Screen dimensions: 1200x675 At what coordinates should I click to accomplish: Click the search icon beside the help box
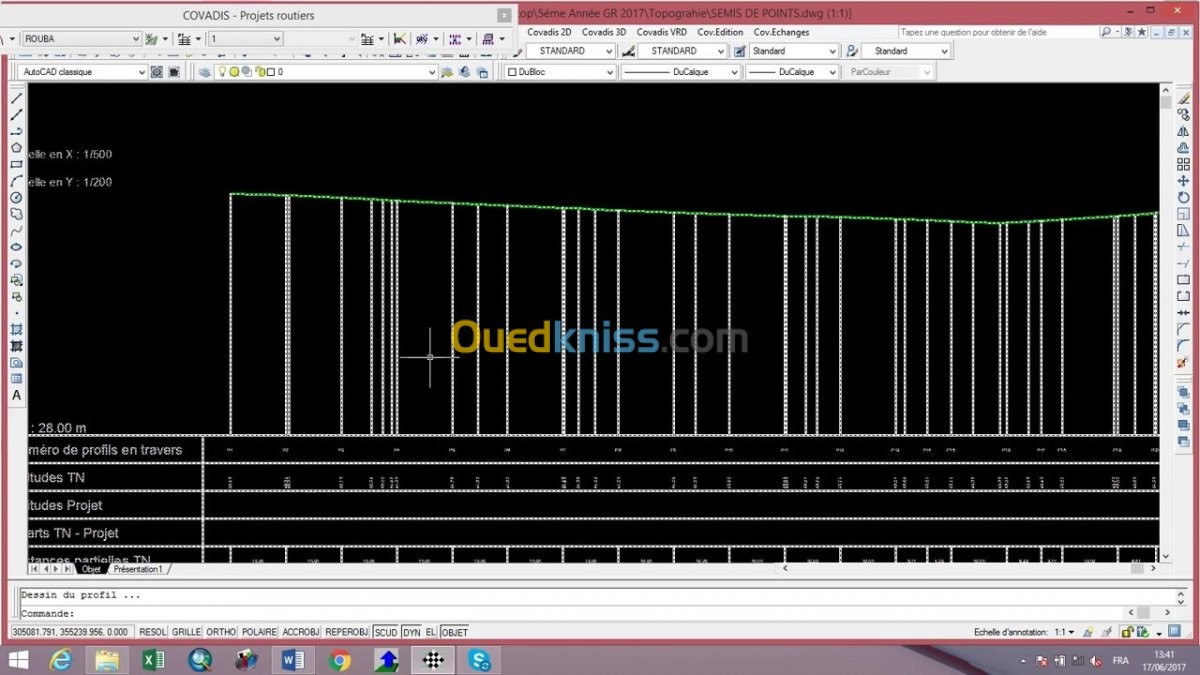(1108, 33)
